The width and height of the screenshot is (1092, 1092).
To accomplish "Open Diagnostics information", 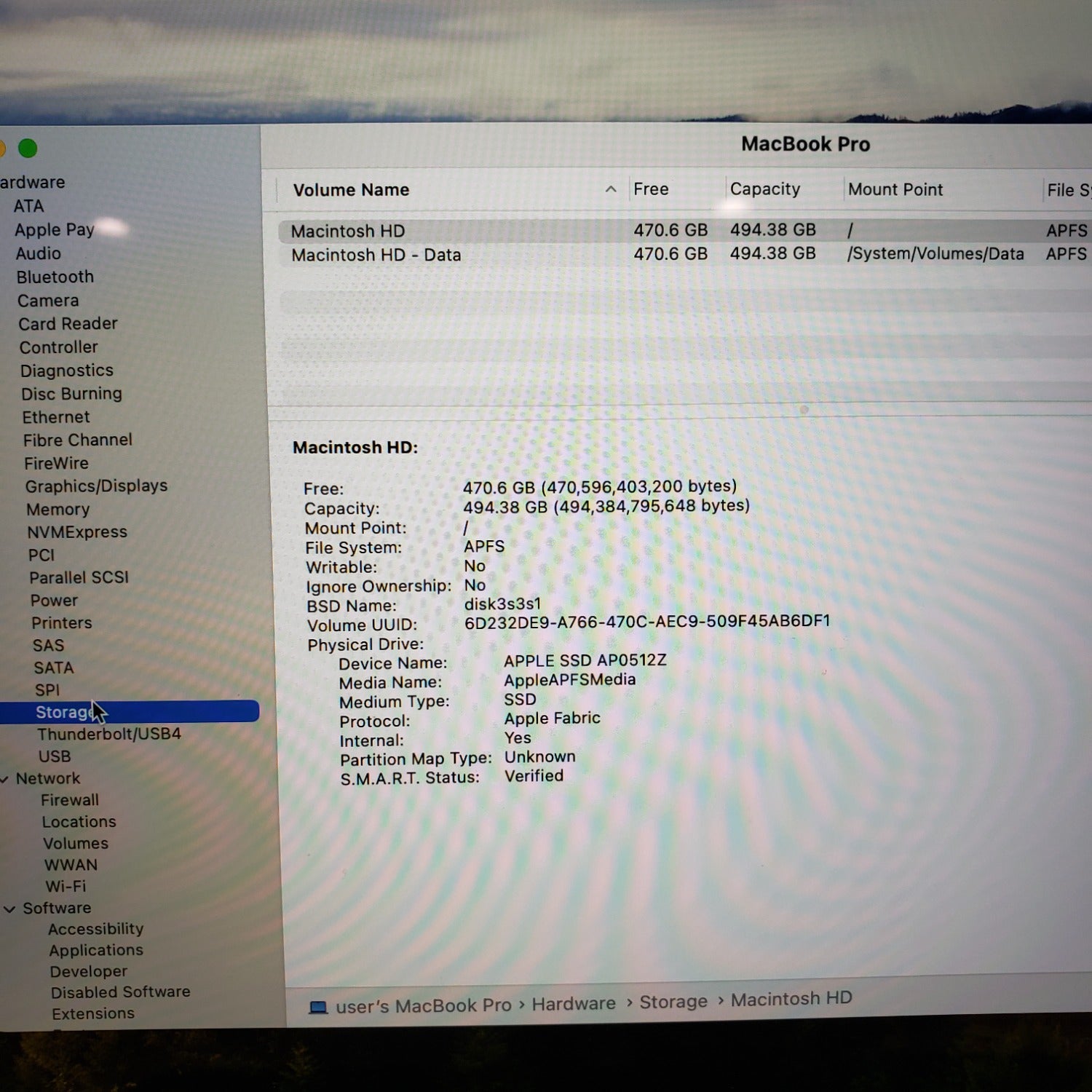I will 67,371.
